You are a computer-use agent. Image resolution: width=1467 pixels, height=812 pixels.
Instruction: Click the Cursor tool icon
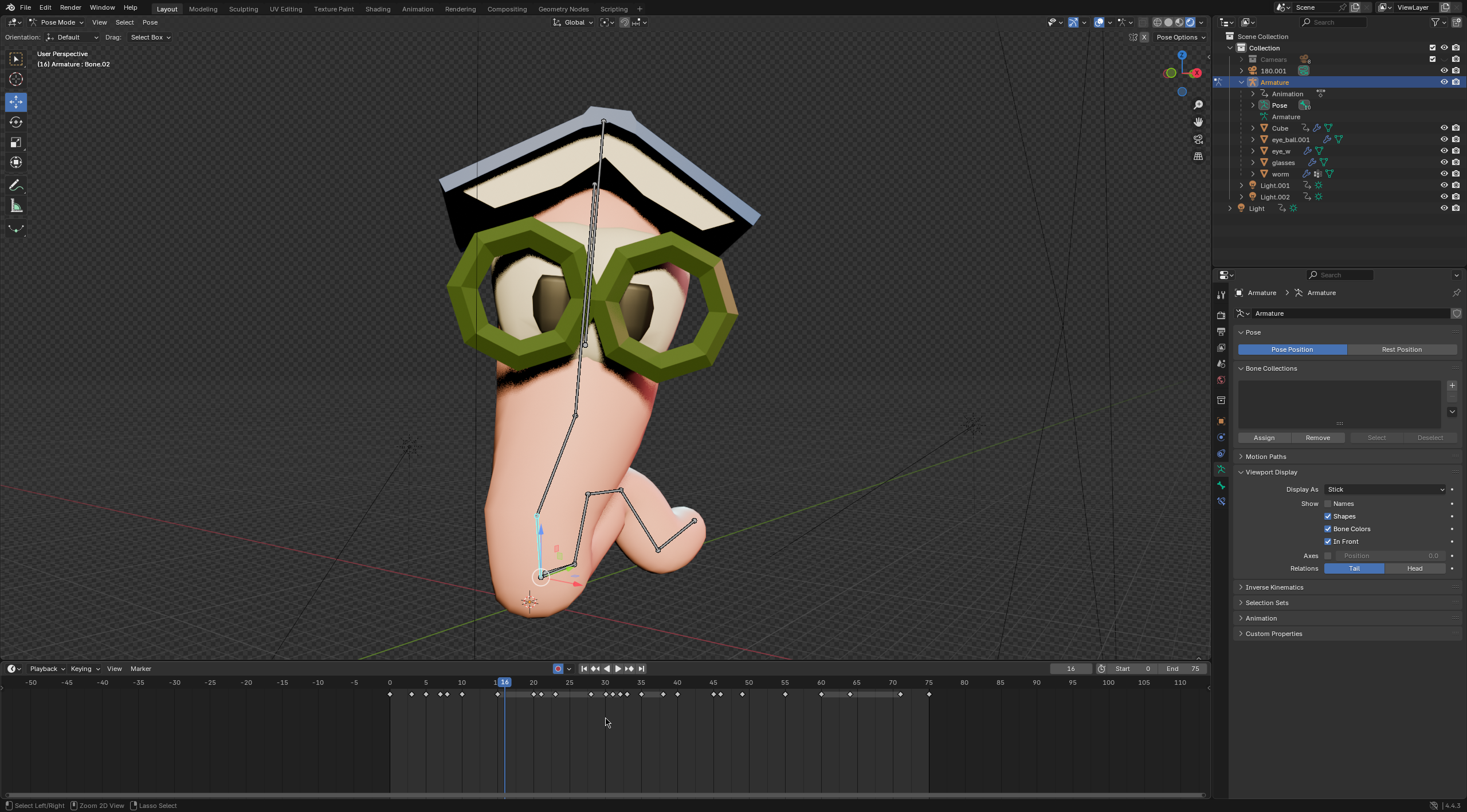click(x=16, y=79)
